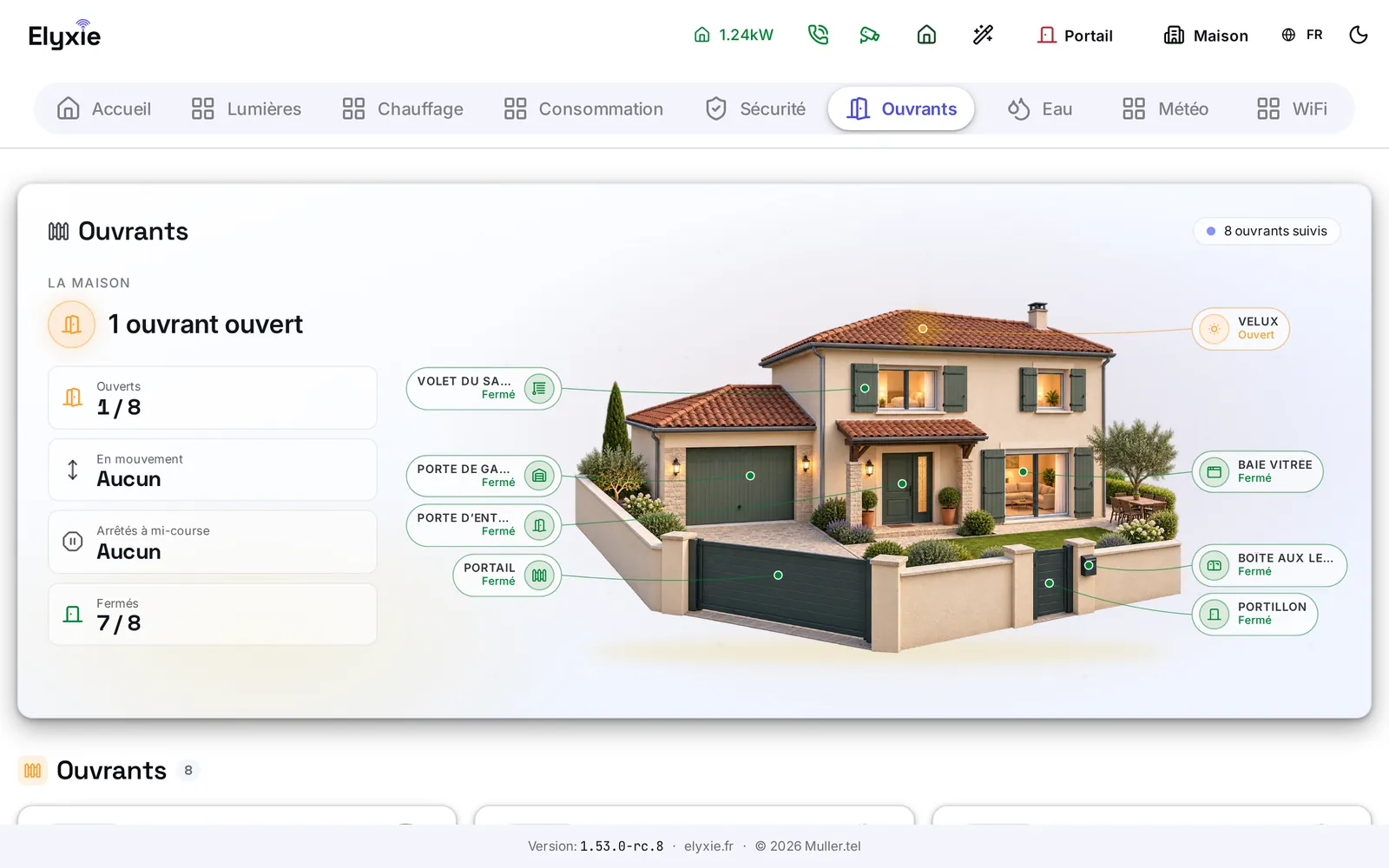Click the Volet du salon shutter icon
1389x868 pixels.
pyautogui.click(x=539, y=388)
